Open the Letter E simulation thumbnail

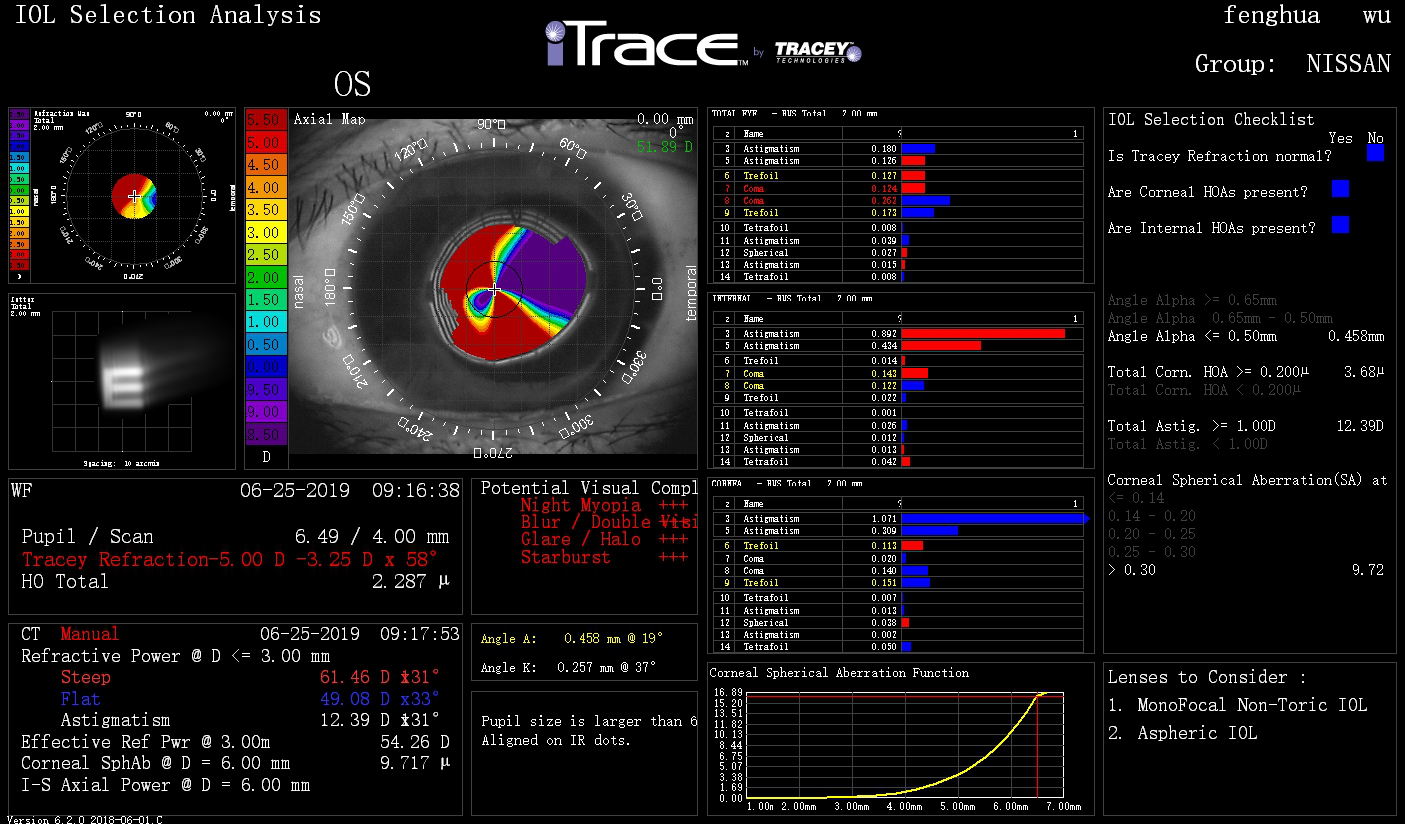[122, 381]
